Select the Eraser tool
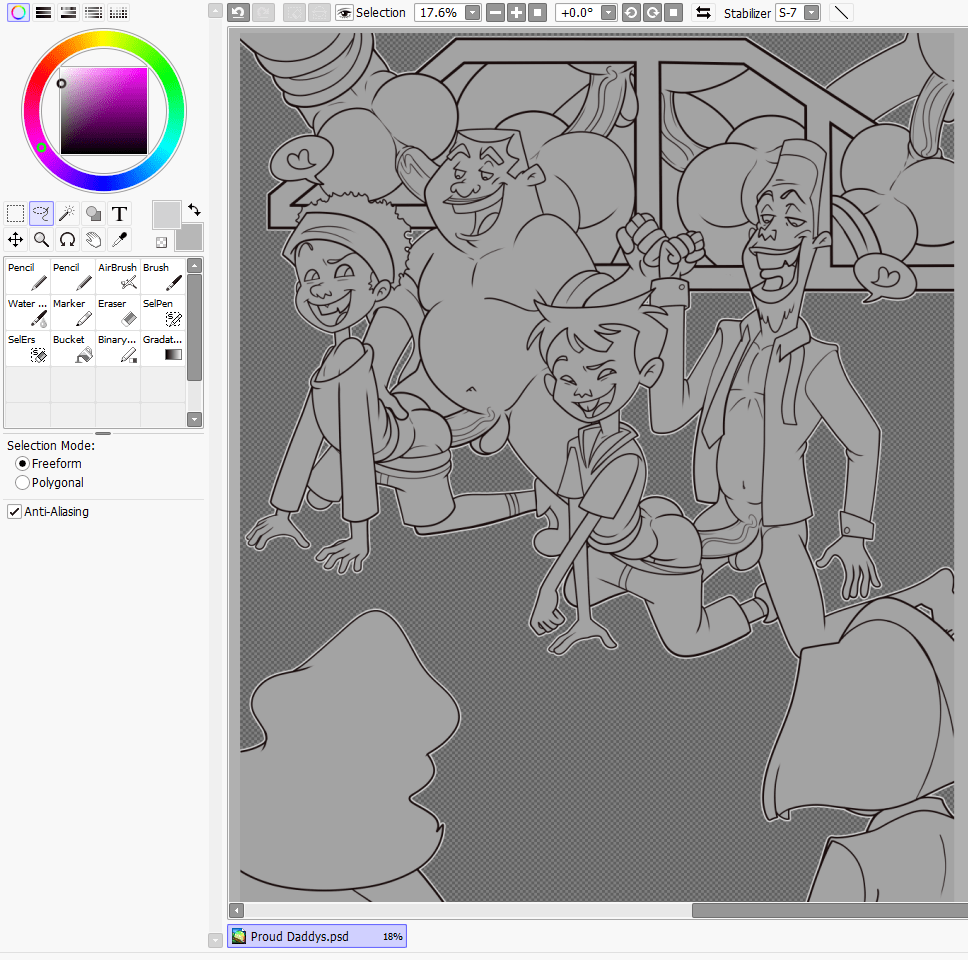 [x=117, y=311]
